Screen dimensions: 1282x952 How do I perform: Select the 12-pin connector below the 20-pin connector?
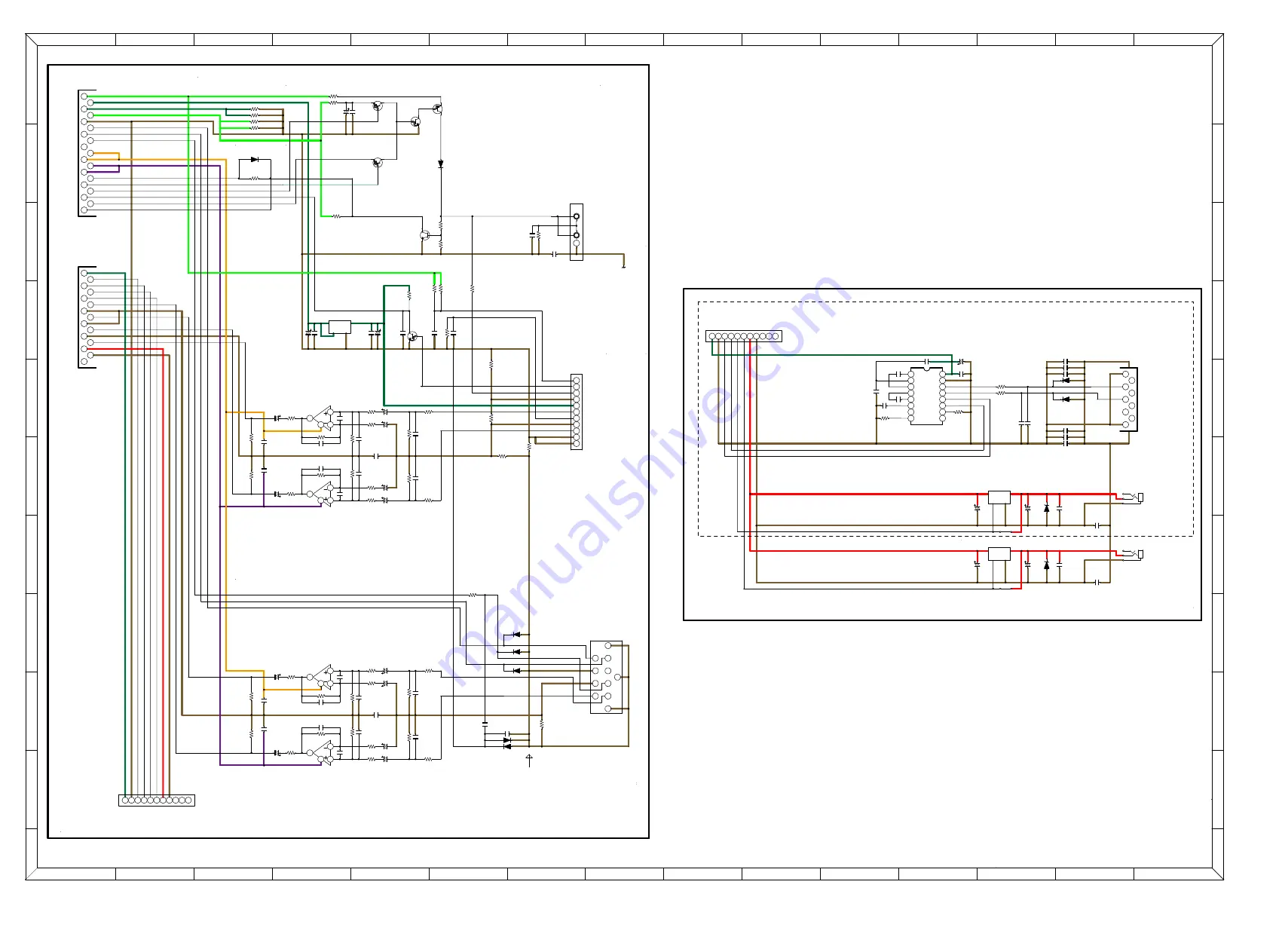tap(87, 317)
